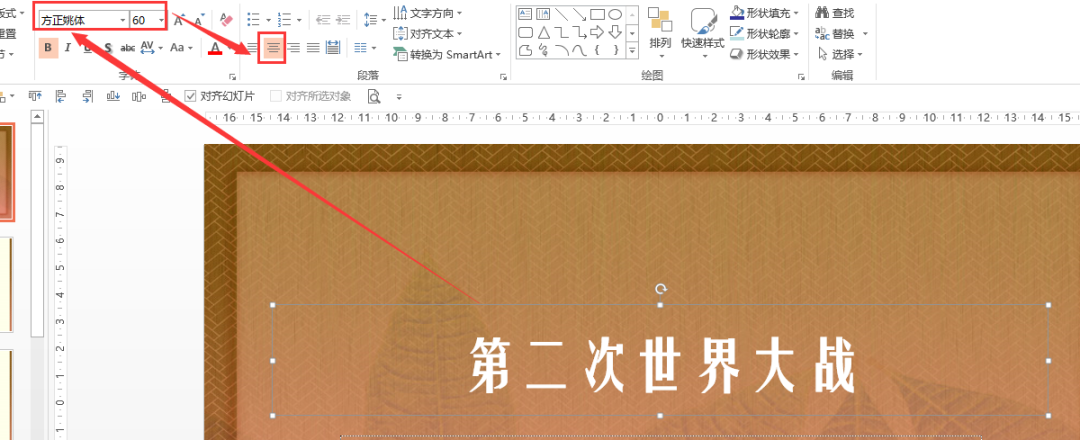
Task: Insert horizontal text box shape
Action: point(525,14)
